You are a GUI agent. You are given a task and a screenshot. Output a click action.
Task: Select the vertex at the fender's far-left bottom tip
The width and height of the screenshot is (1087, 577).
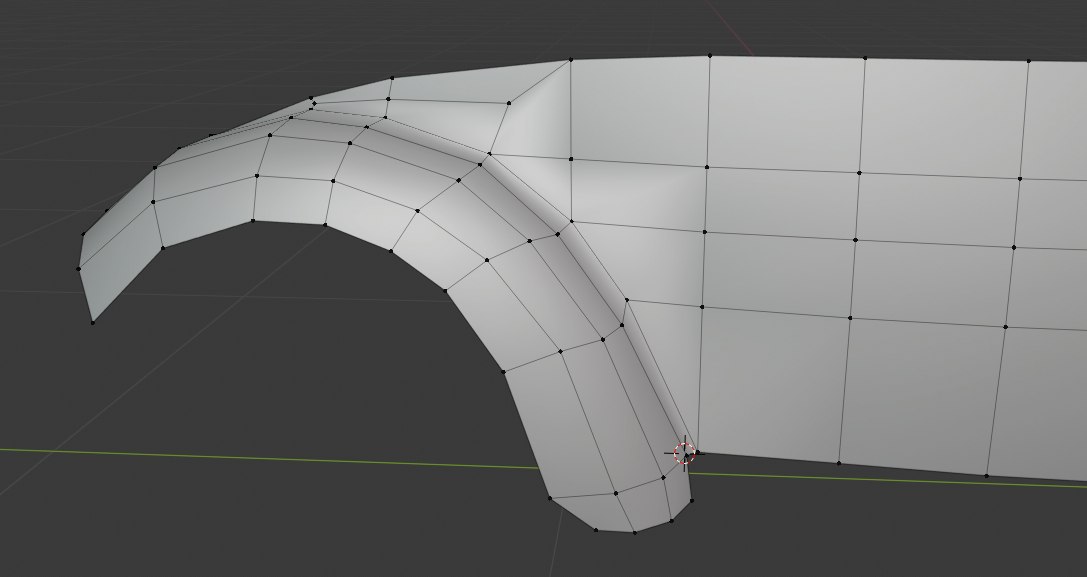[x=93, y=322]
